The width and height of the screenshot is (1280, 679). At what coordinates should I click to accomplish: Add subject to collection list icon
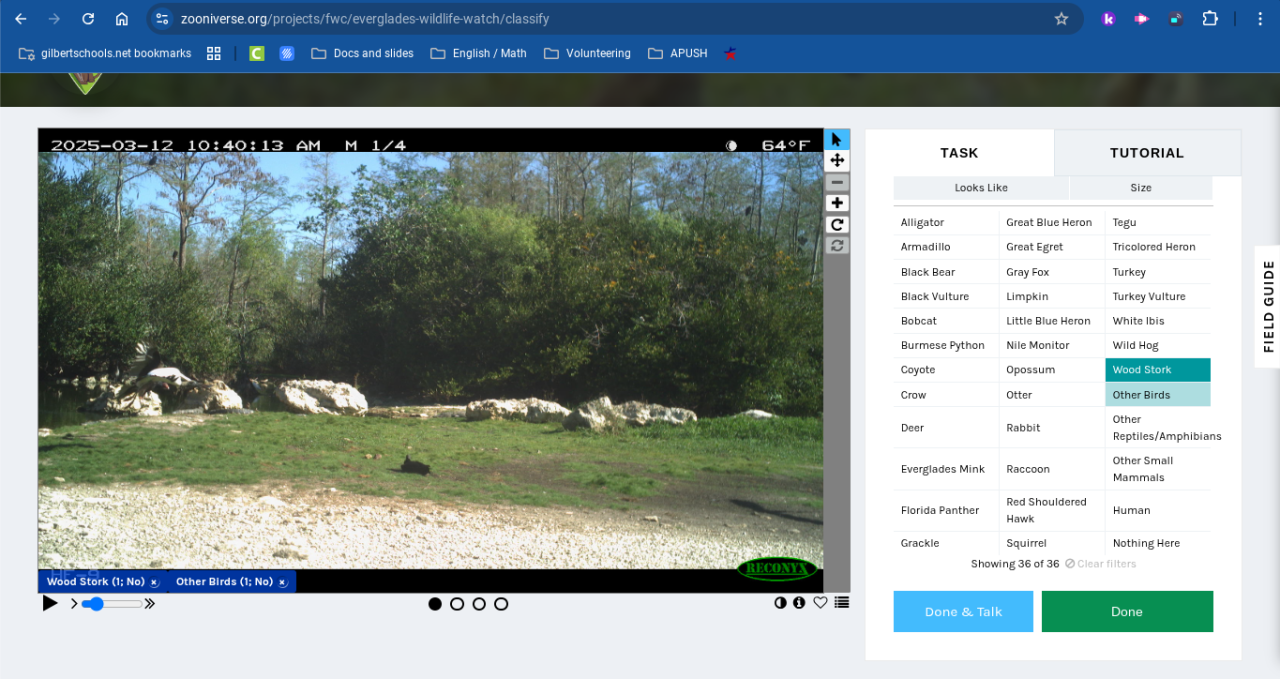842,602
